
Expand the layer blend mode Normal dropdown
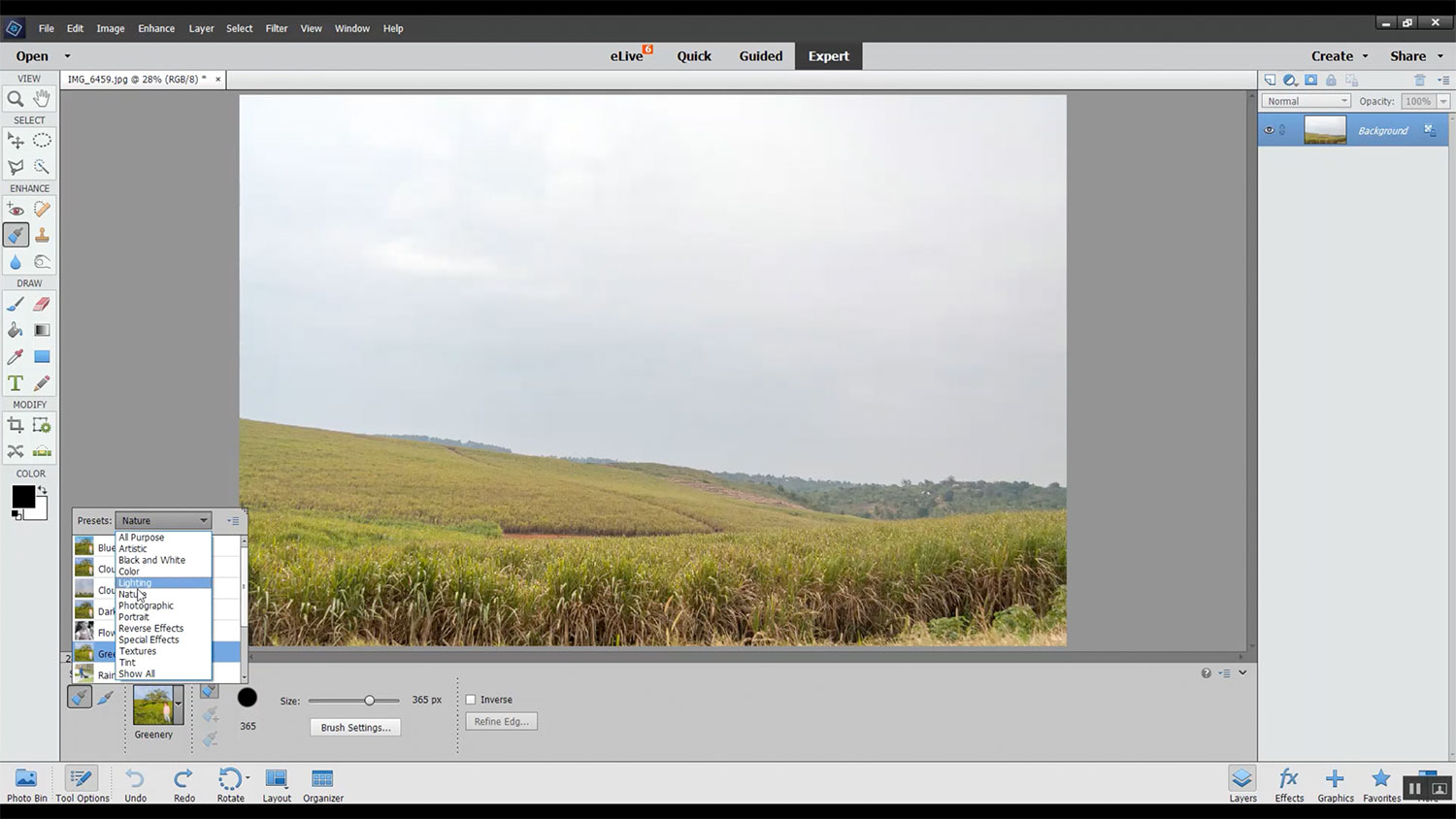1306,101
